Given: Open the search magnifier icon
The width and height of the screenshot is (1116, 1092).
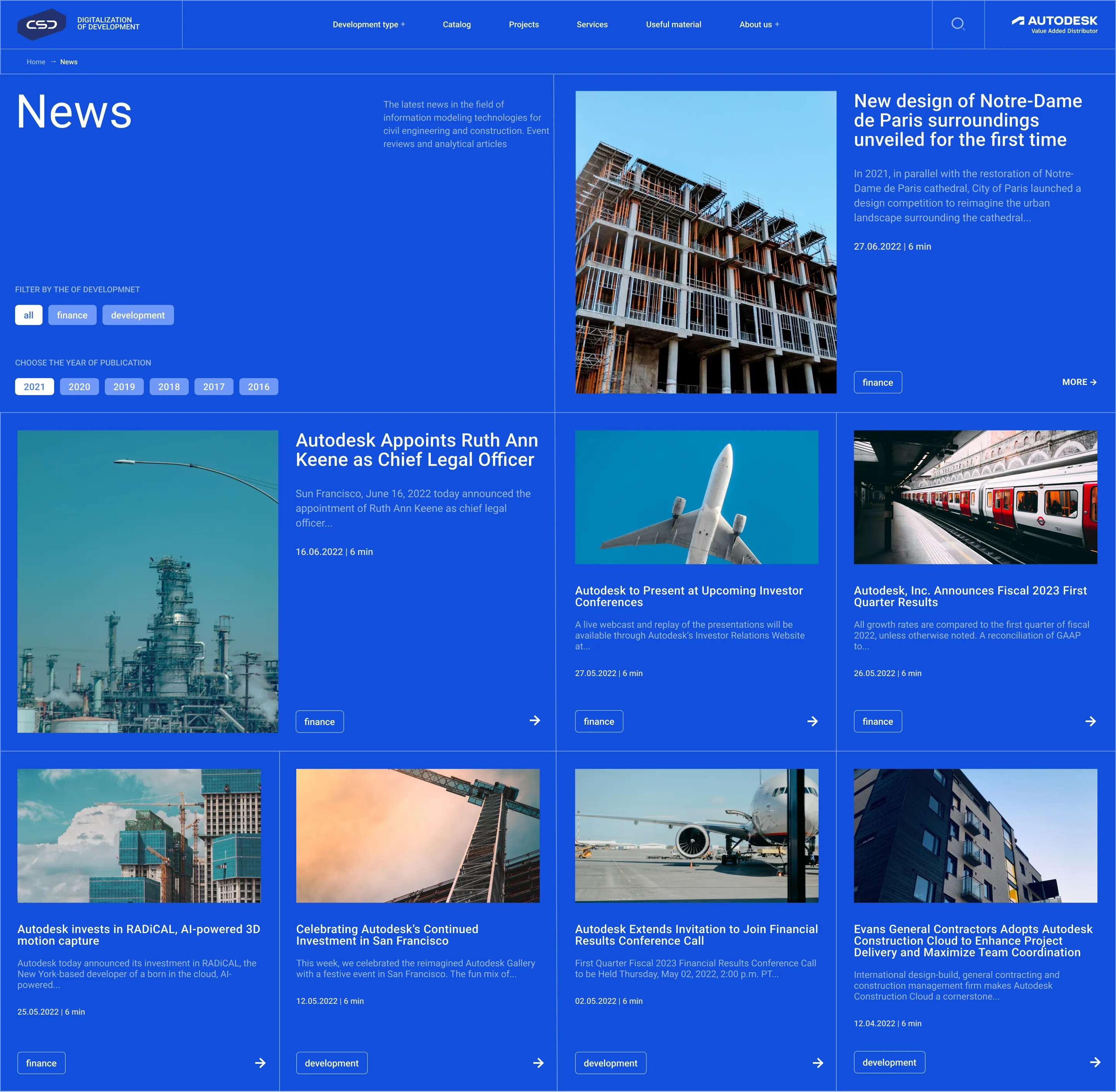Looking at the screenshot, I should pos(957,24).
